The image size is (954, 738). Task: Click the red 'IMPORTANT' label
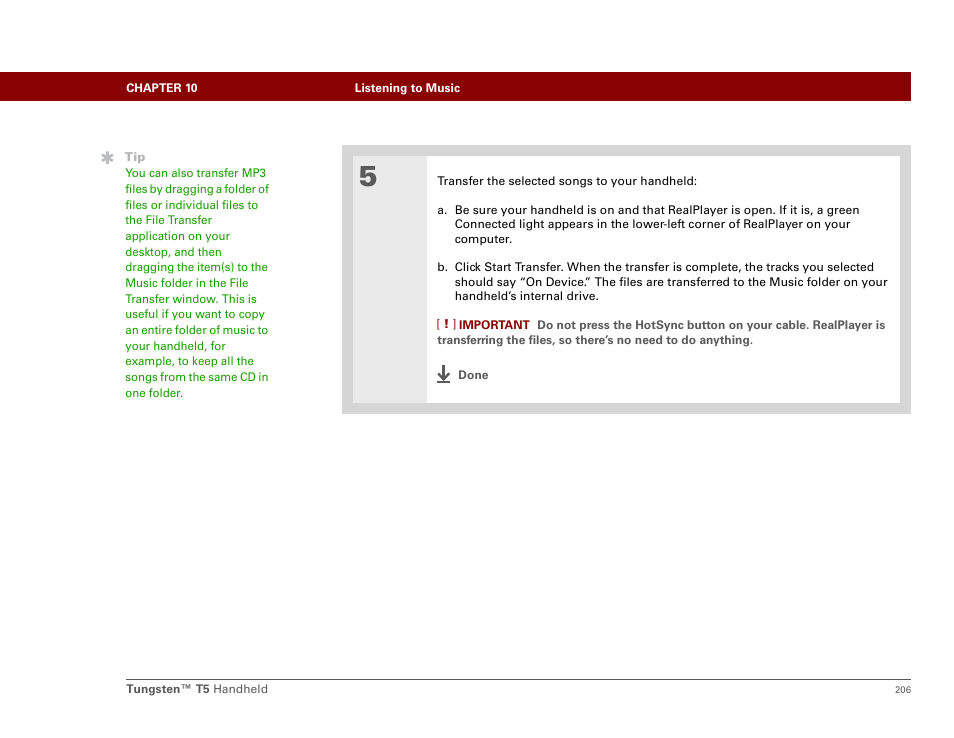(494, 325)
